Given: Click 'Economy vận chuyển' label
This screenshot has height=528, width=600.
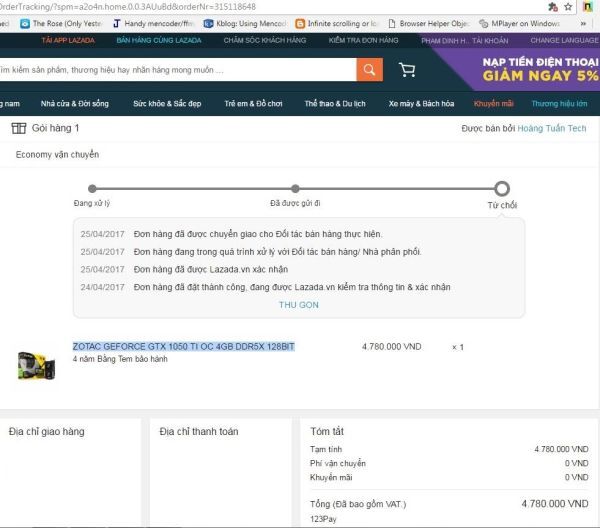Looking at the screenshot, I should [57, 155].
